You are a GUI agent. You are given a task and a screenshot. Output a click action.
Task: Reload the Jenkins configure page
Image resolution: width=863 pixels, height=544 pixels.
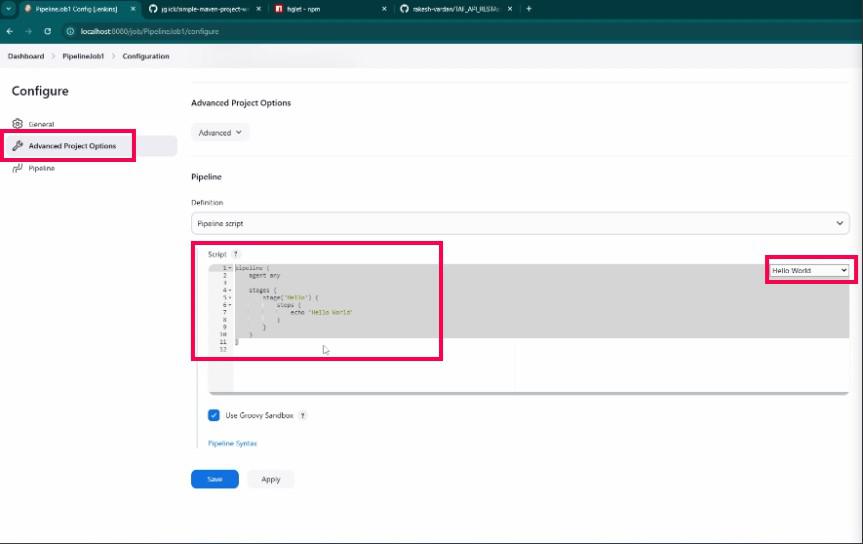pyautogui.click(x=48, y=31)
